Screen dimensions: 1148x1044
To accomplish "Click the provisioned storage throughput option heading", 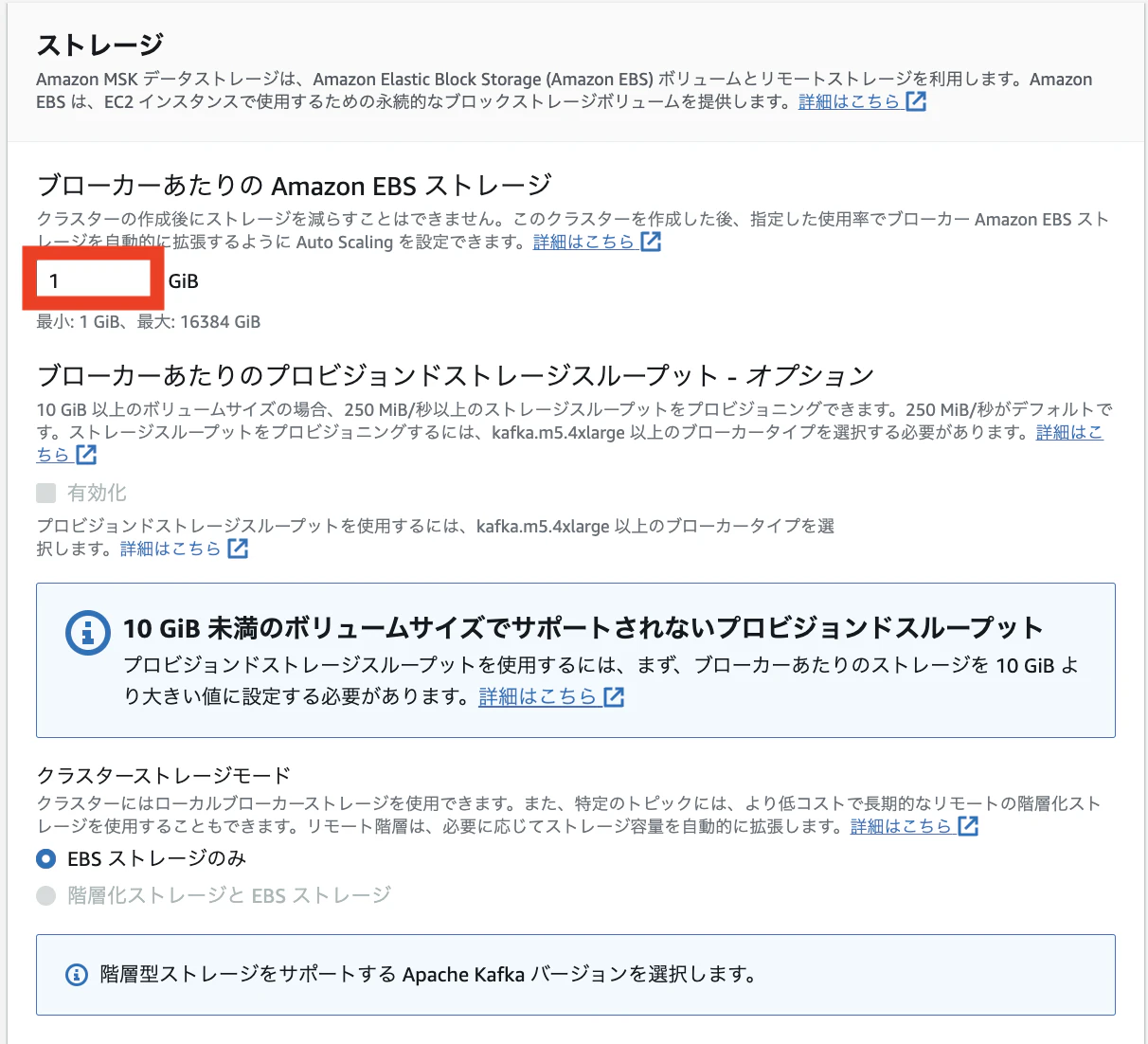I will [455, 375].
